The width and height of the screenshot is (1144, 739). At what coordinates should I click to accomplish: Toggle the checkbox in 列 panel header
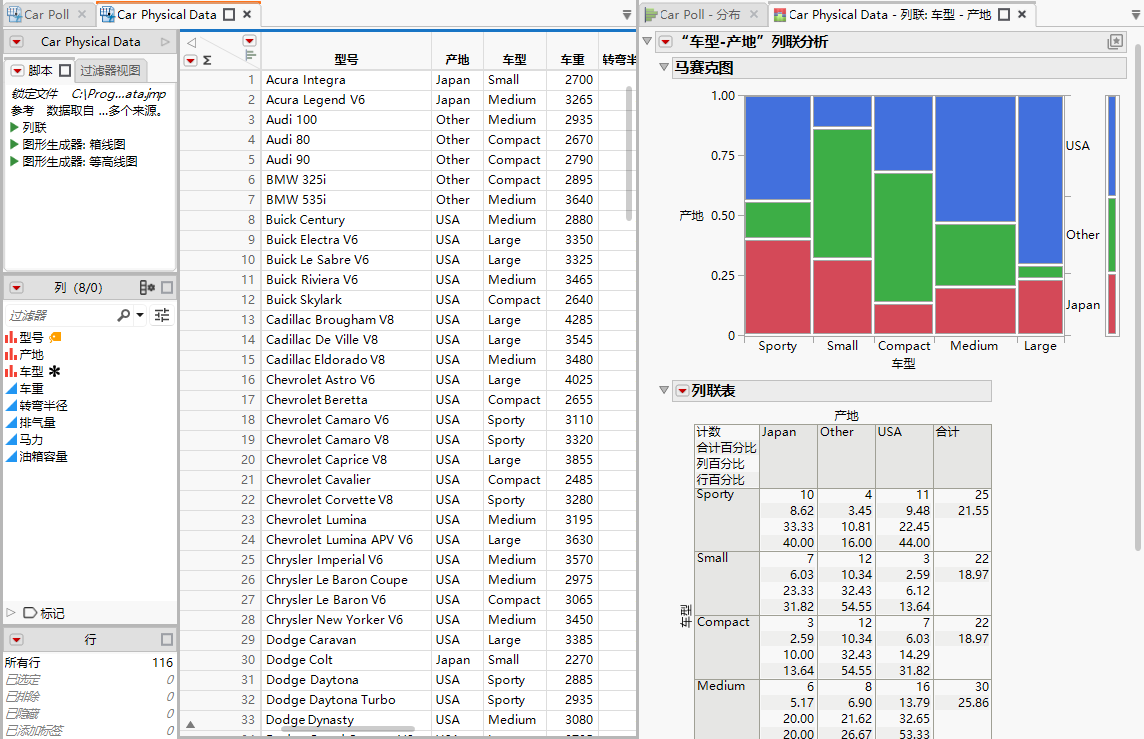tap(167, 287)
